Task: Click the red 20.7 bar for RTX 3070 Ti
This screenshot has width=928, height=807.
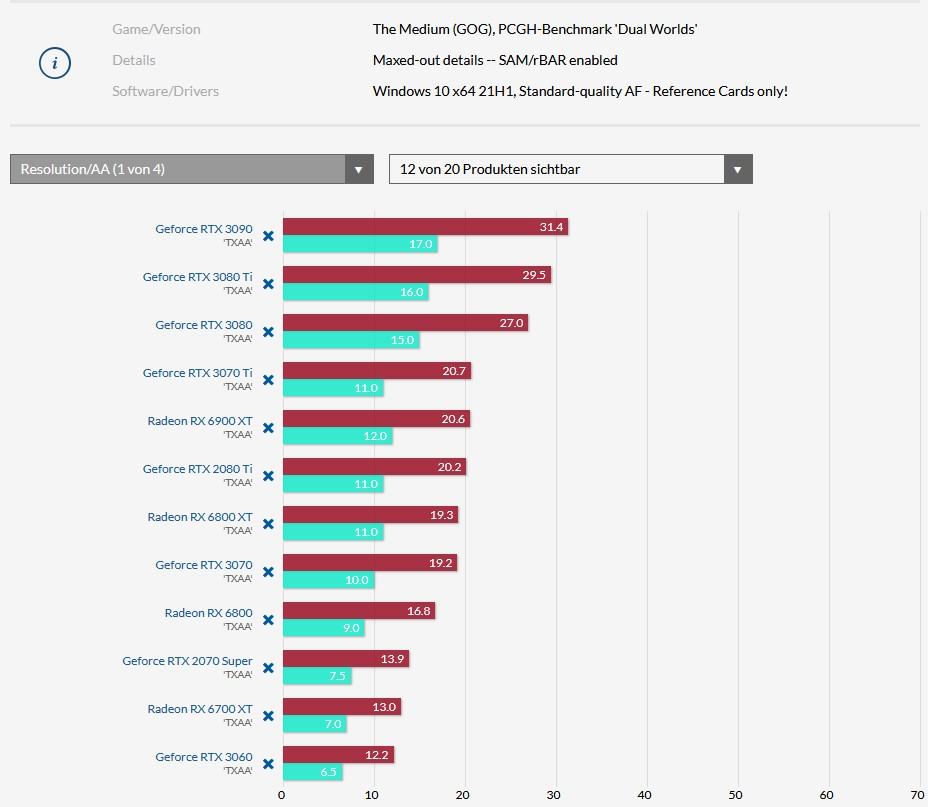Action: click(377, 371)
